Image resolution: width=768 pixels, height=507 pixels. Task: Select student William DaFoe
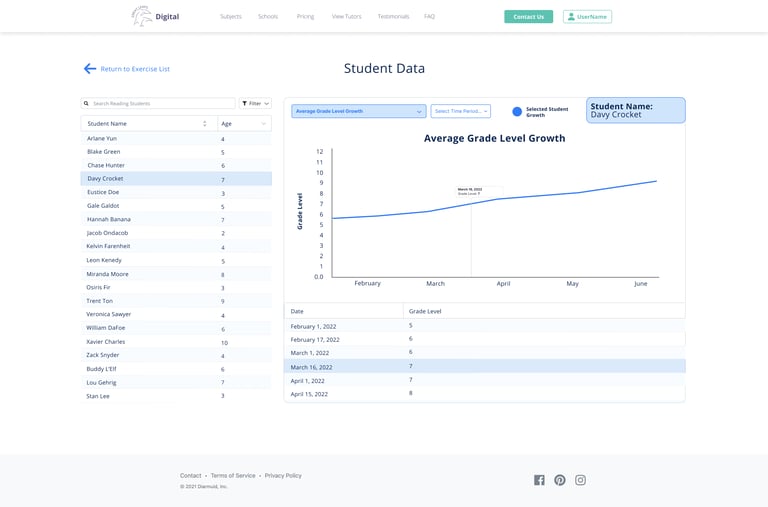coord(176,328)
